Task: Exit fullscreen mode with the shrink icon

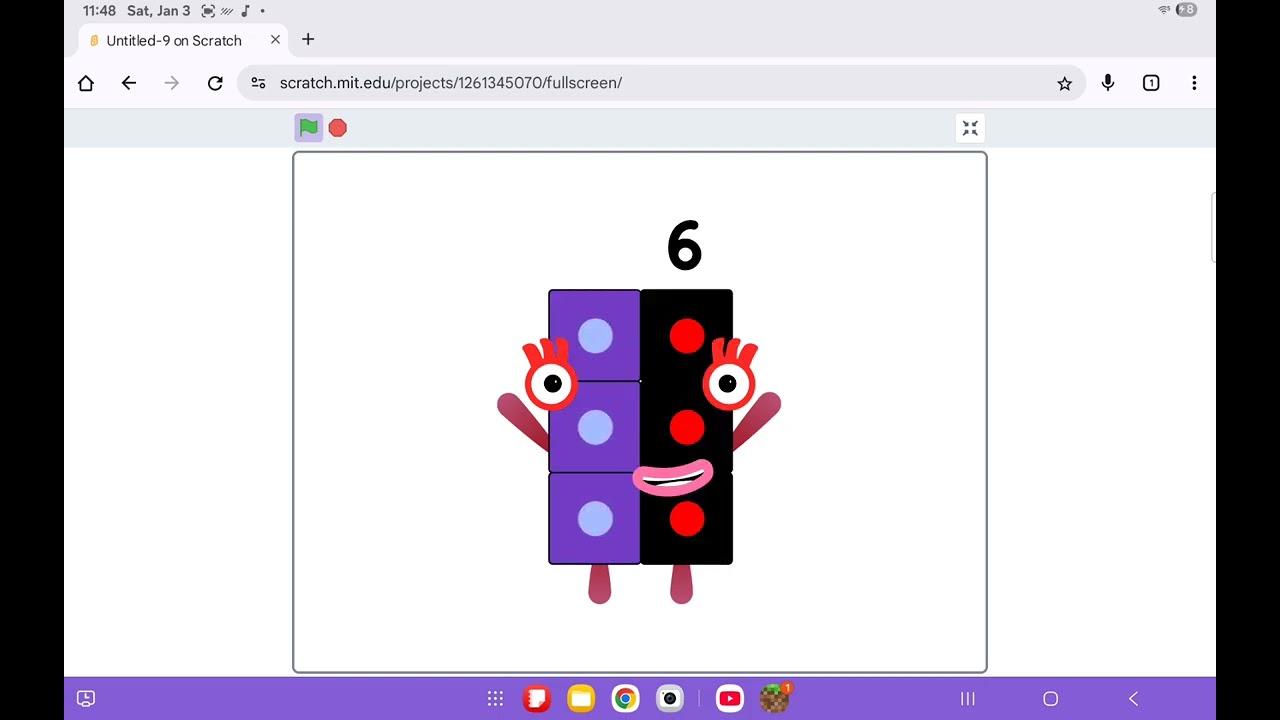Action: [970, 128]
